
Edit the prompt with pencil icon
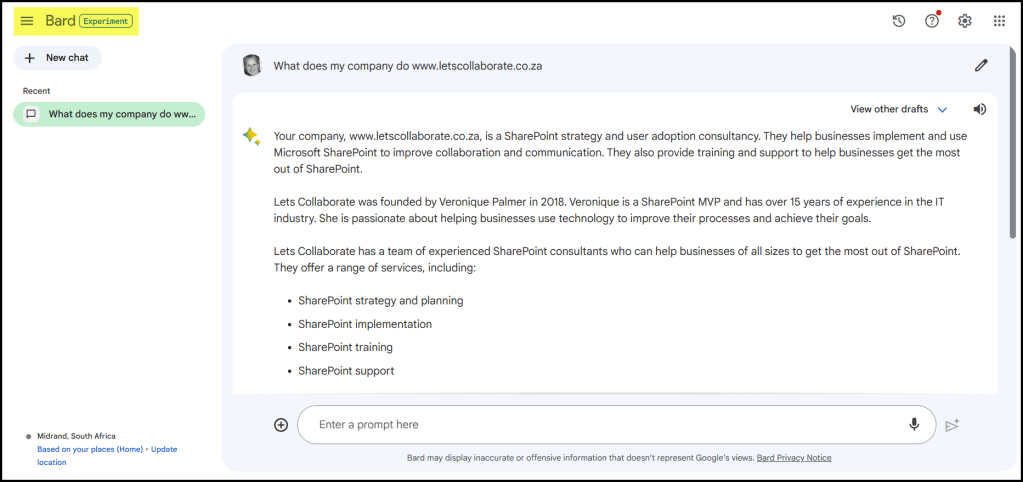click(981, 66)
